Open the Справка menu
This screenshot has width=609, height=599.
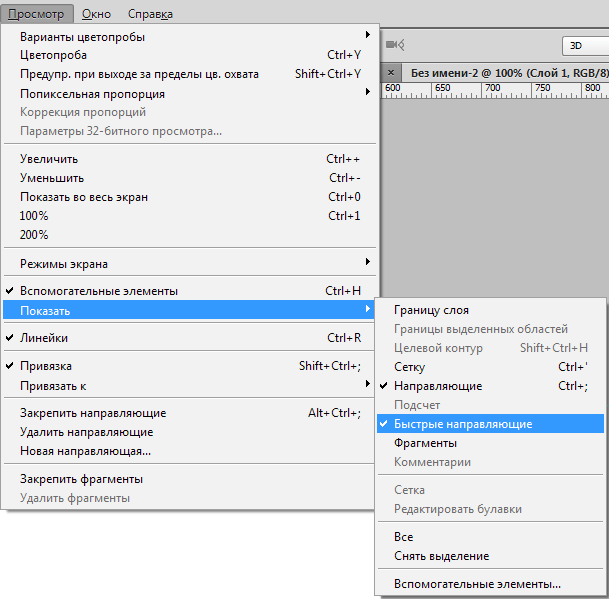click(150, 14)
